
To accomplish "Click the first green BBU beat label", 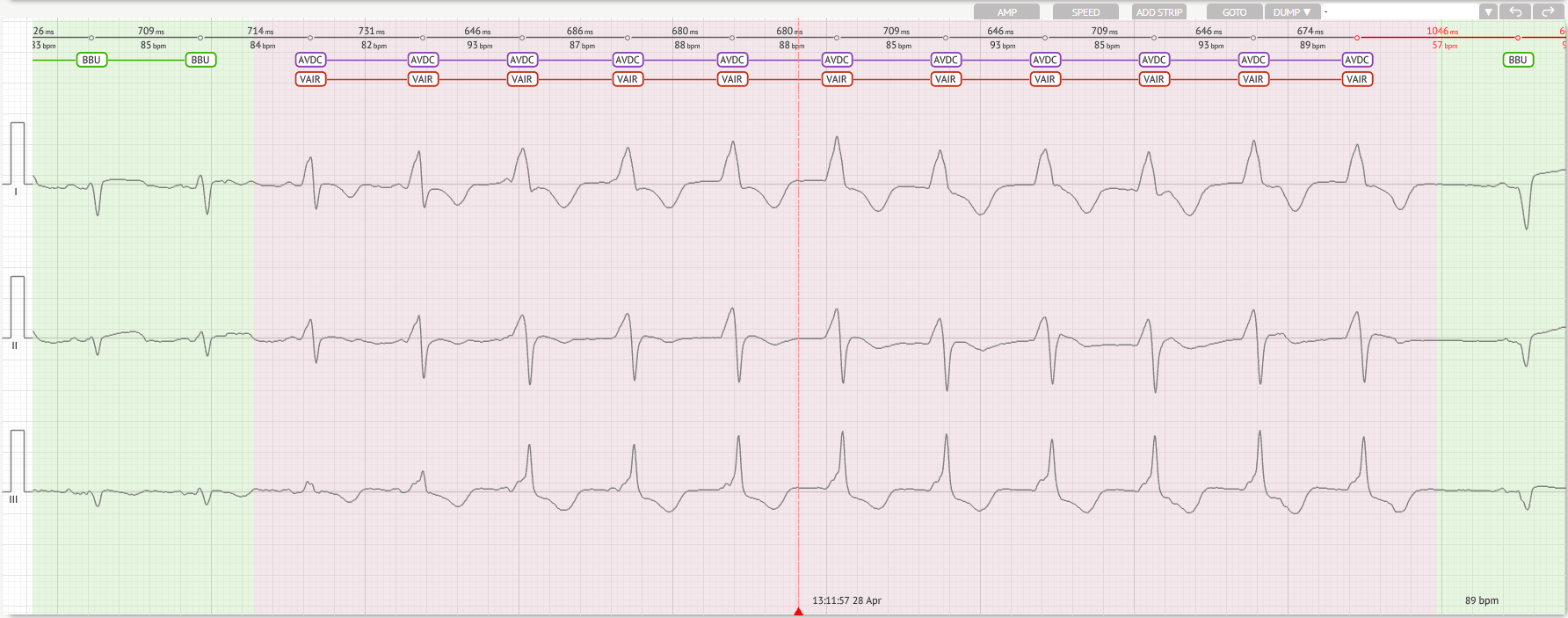I will pos(91,60).
